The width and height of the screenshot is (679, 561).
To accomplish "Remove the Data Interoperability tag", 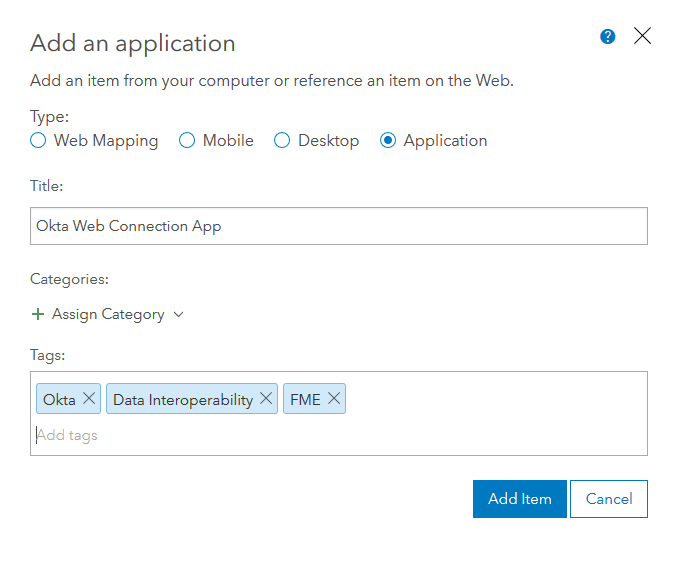I will tap(266, 398).
